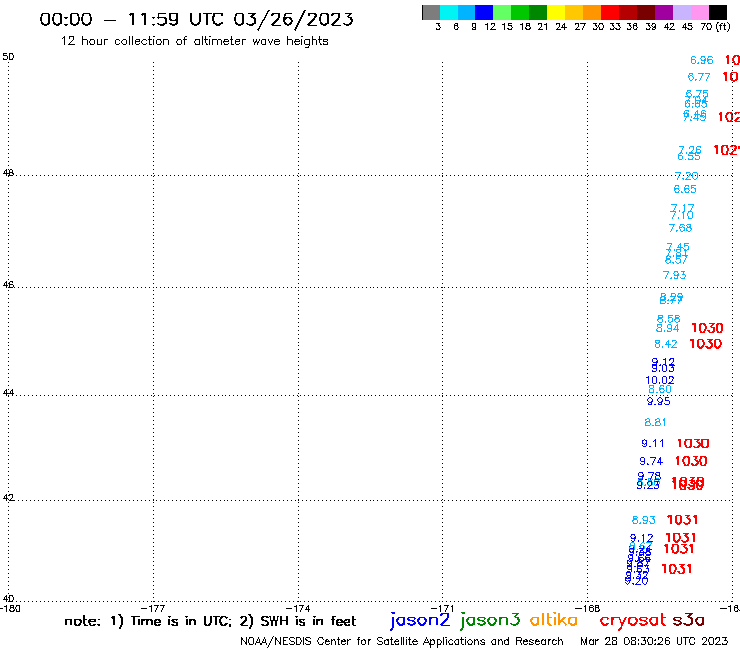The image size is (740, 650).
Task: Click the 'NOAA/NESDIS Center for Satellite Applications and Research' credit
Action: pos(402,641)
